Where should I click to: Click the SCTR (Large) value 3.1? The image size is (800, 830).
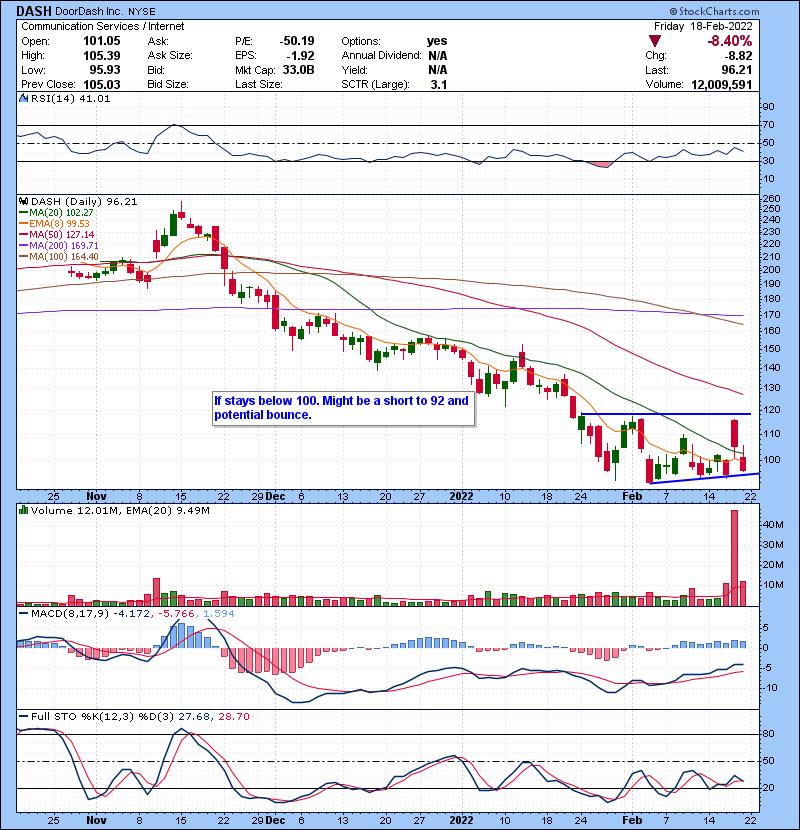click(x=439, y=84)
